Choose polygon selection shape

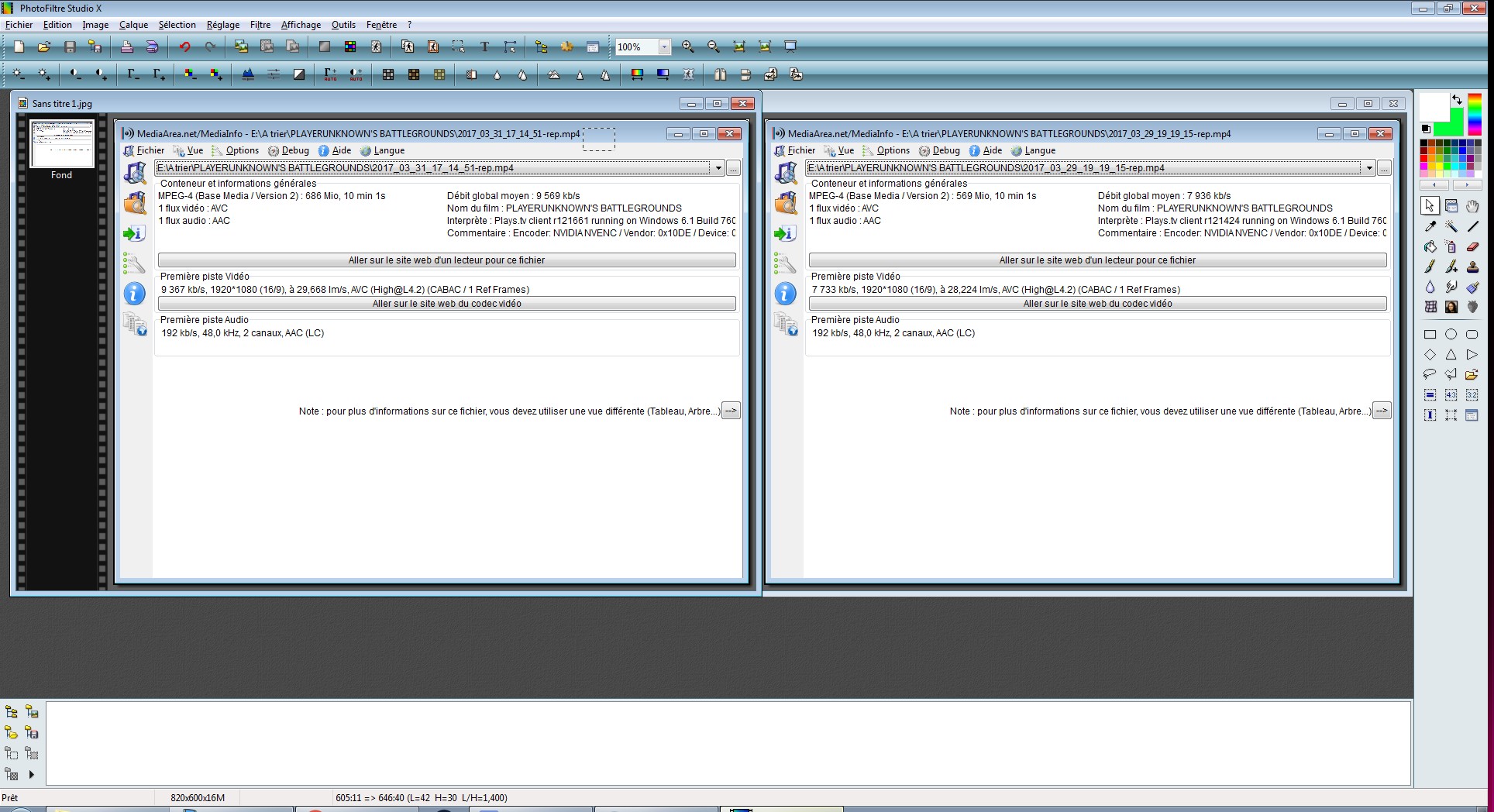(x=1451, y=375)
